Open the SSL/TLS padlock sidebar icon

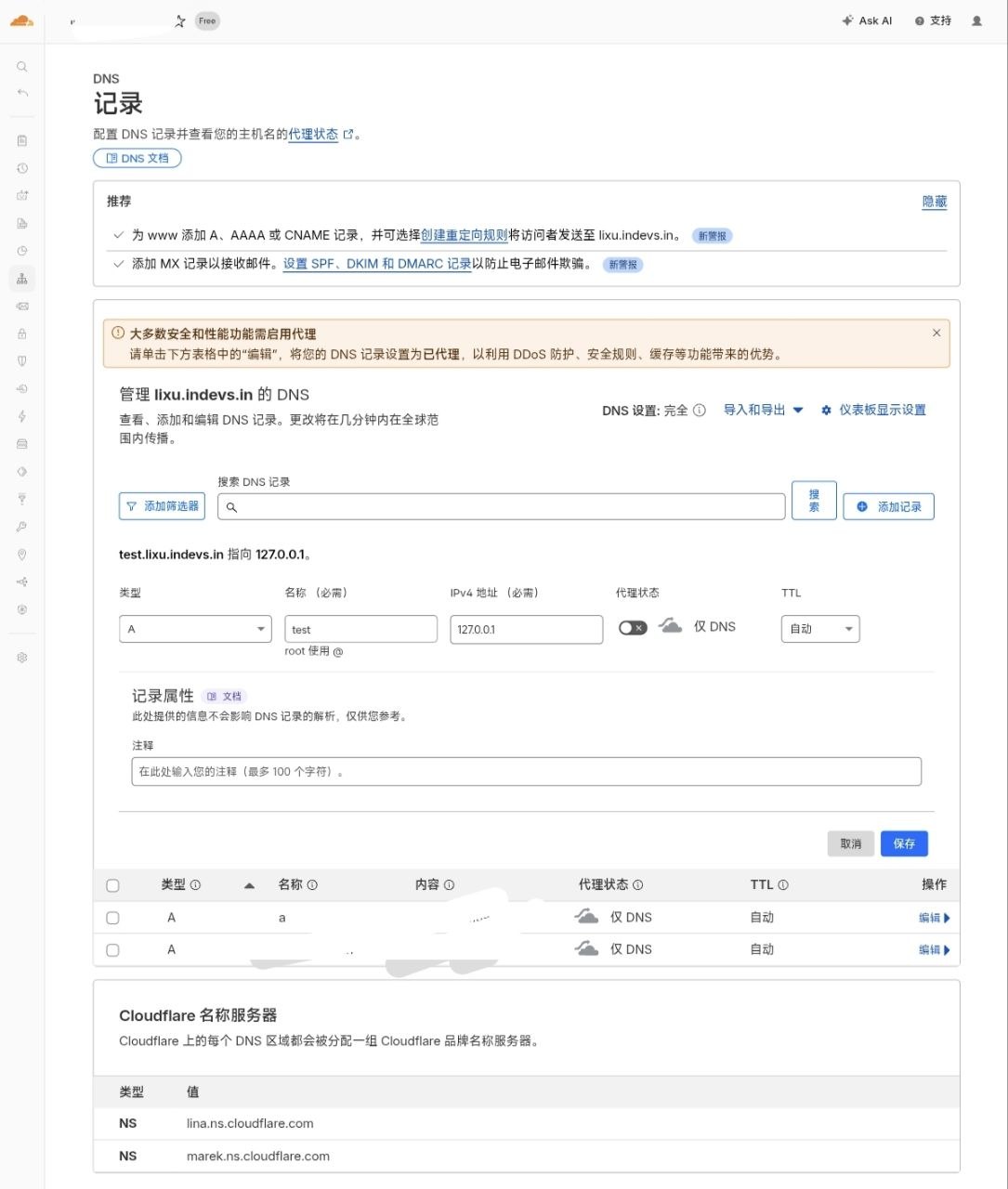pyautogui.click(x=22, y=333)
